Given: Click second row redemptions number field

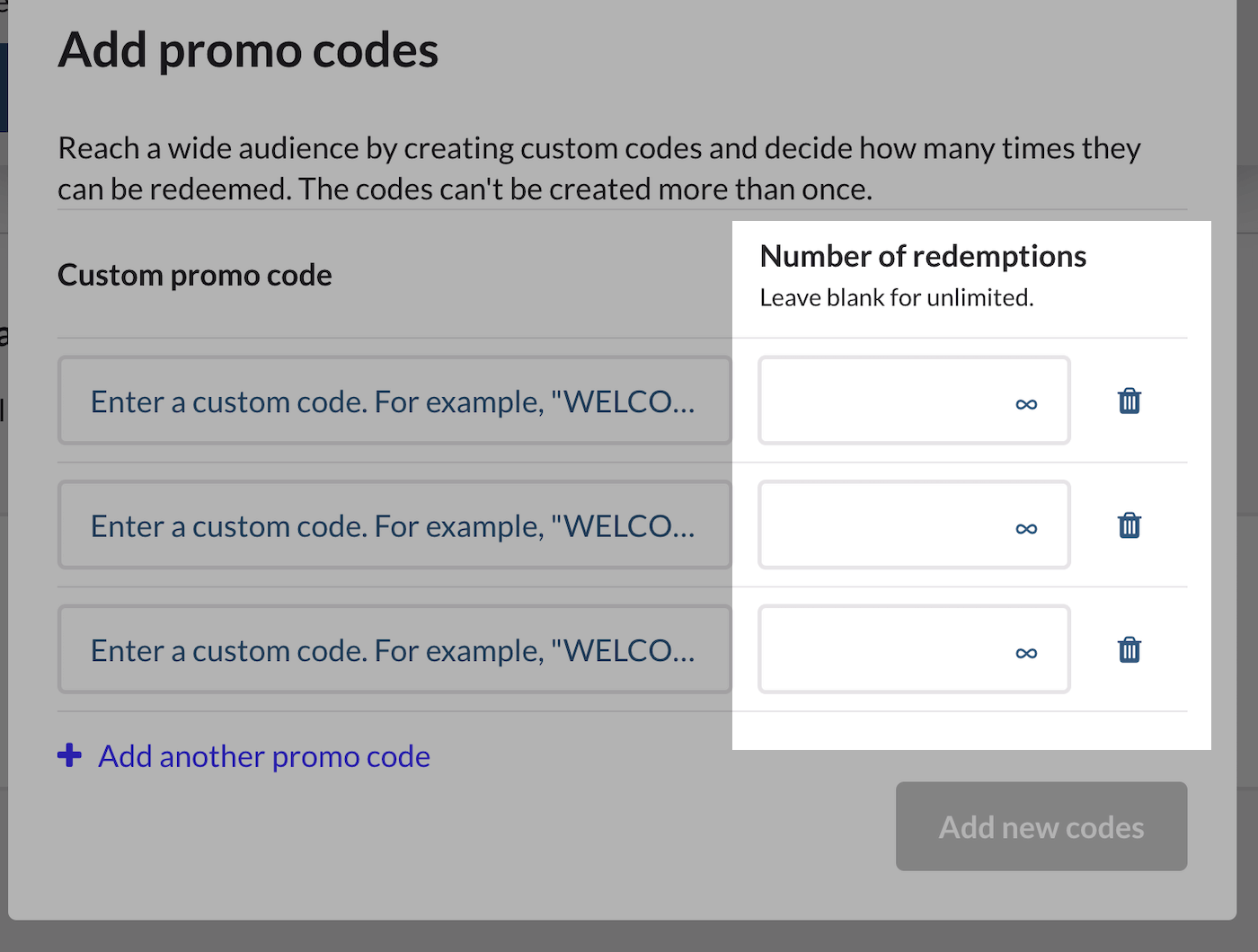Looking at the screenshot, I should pos(885,525).
